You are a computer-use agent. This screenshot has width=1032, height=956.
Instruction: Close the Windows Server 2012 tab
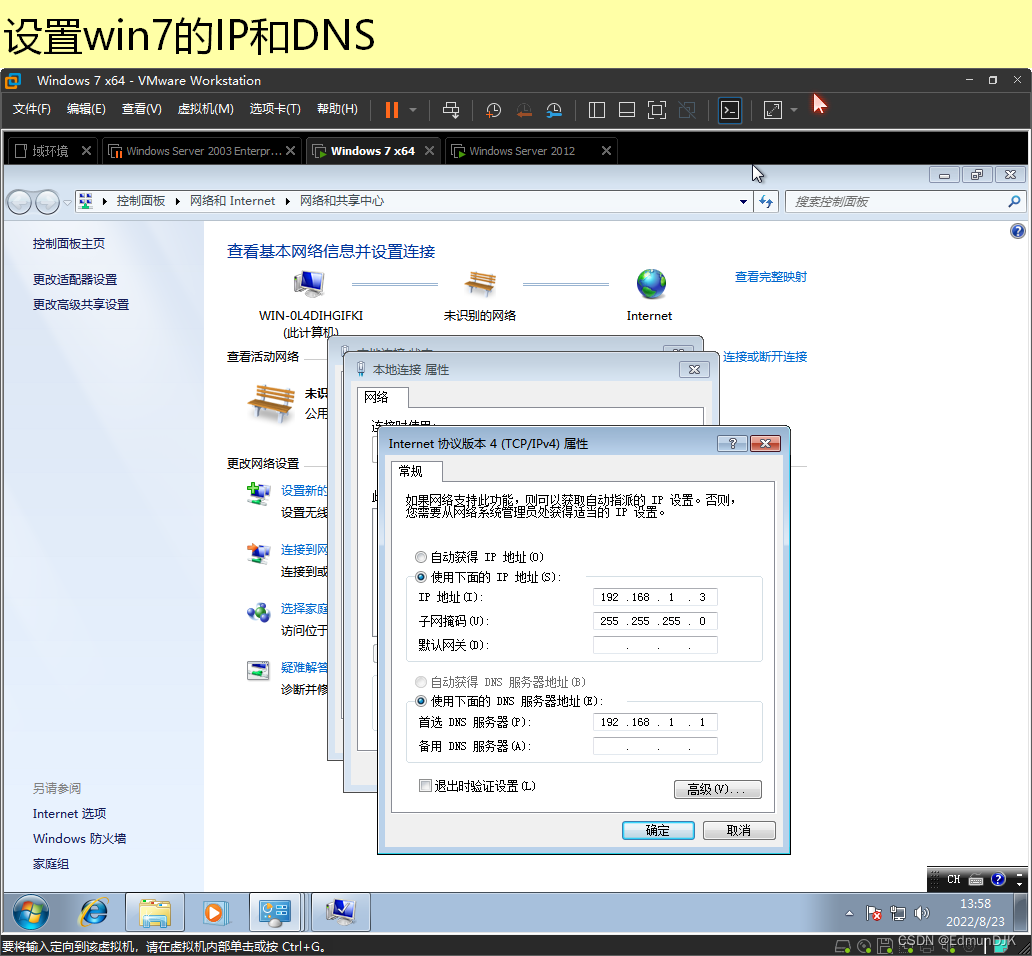pos(606,151)
